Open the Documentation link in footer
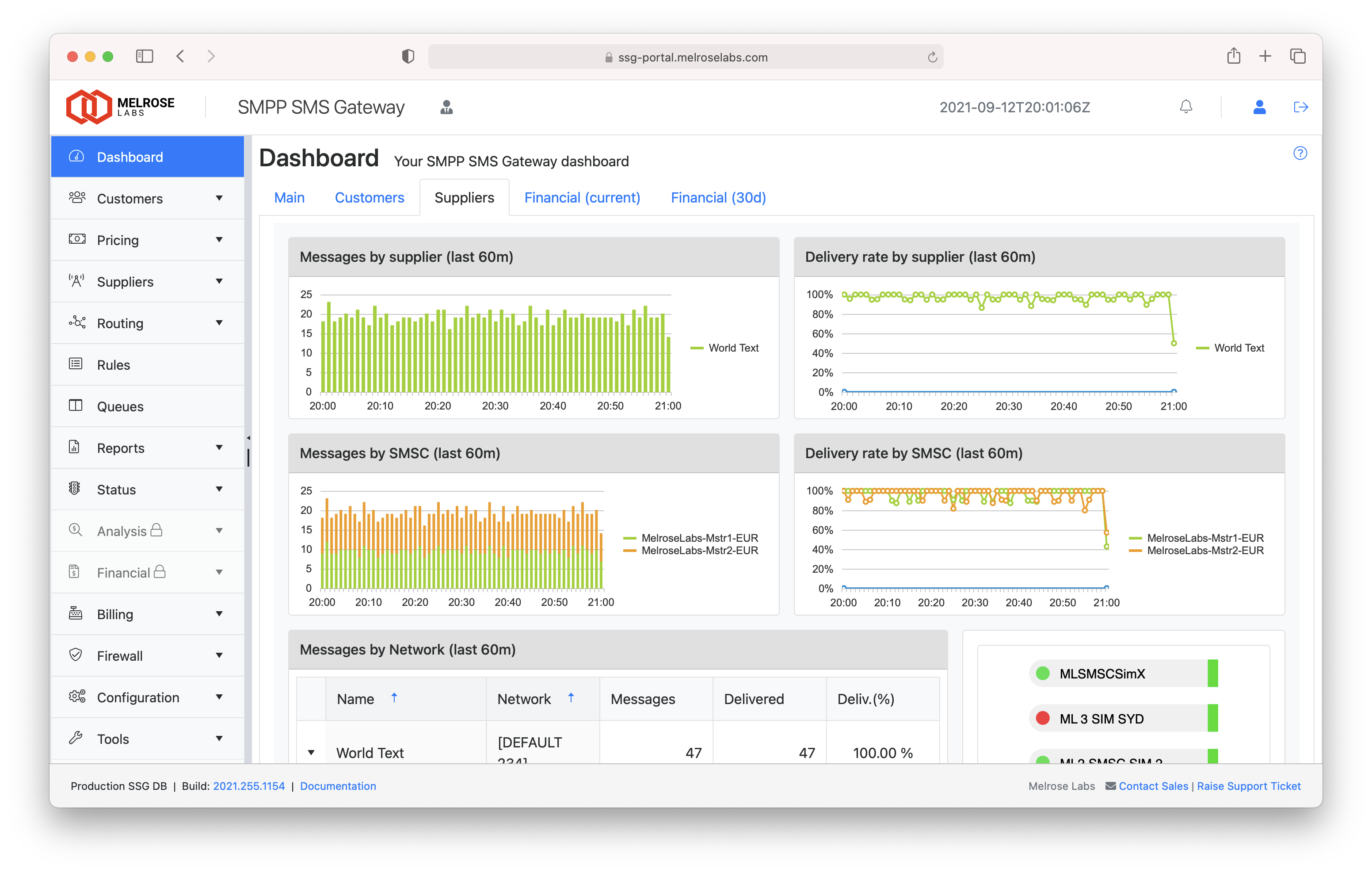 [338, 786]
